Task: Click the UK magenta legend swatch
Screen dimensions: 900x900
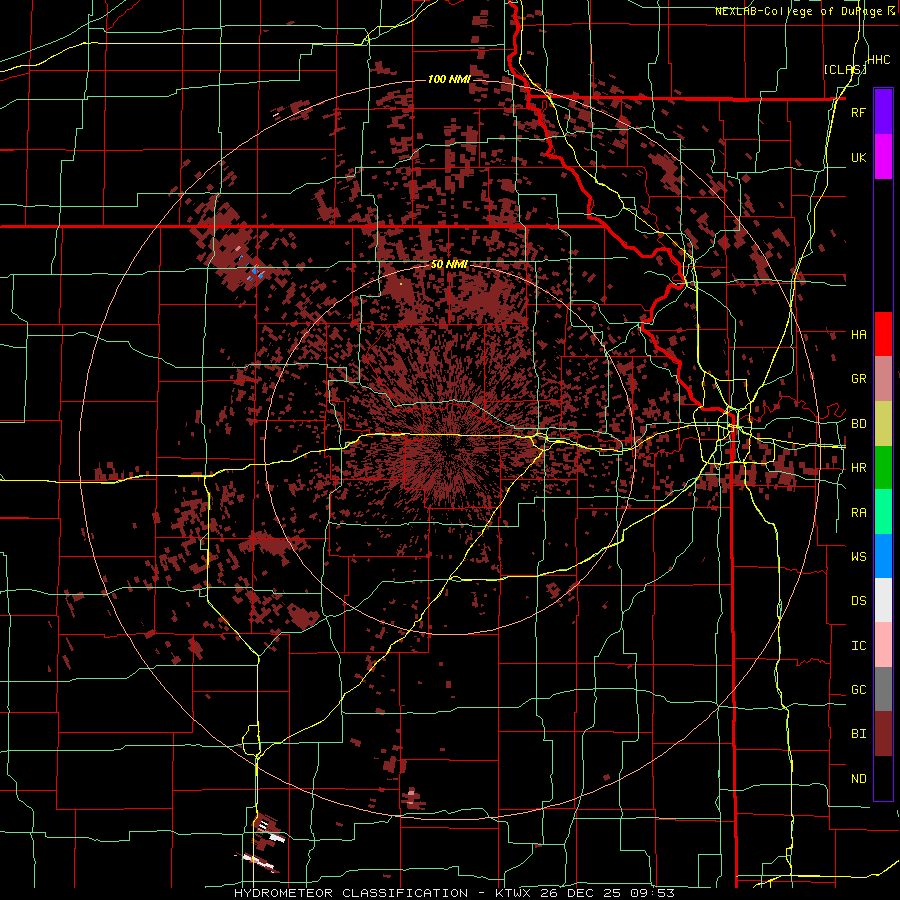Action: coord(883,157)
